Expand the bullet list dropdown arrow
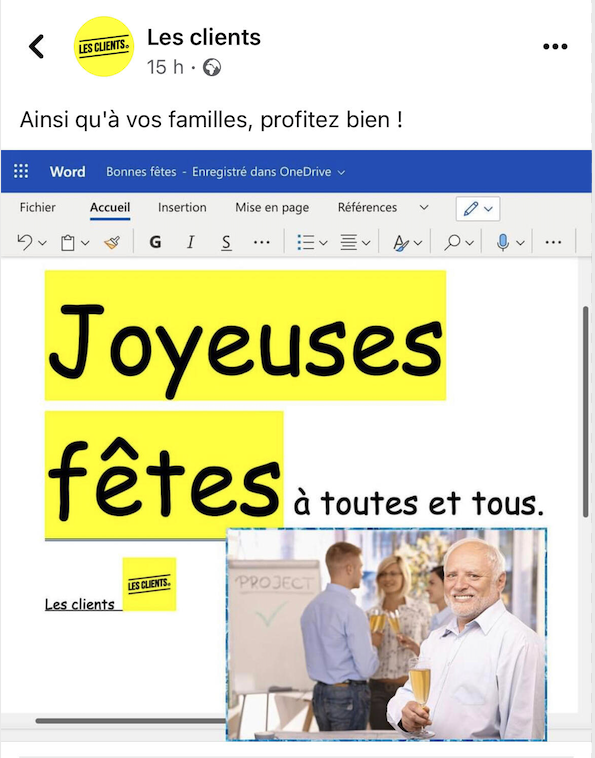 pos(323,243)
